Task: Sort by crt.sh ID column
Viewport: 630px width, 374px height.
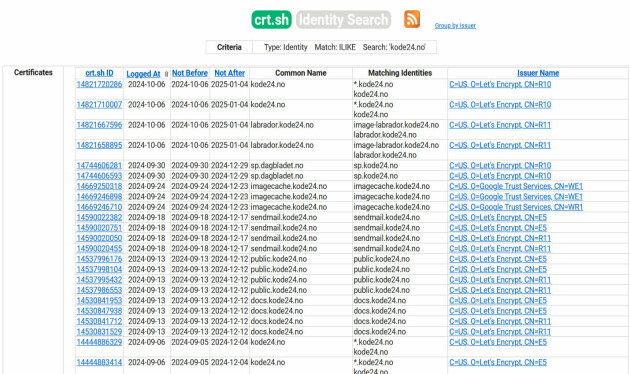Action: click(99, 73)
